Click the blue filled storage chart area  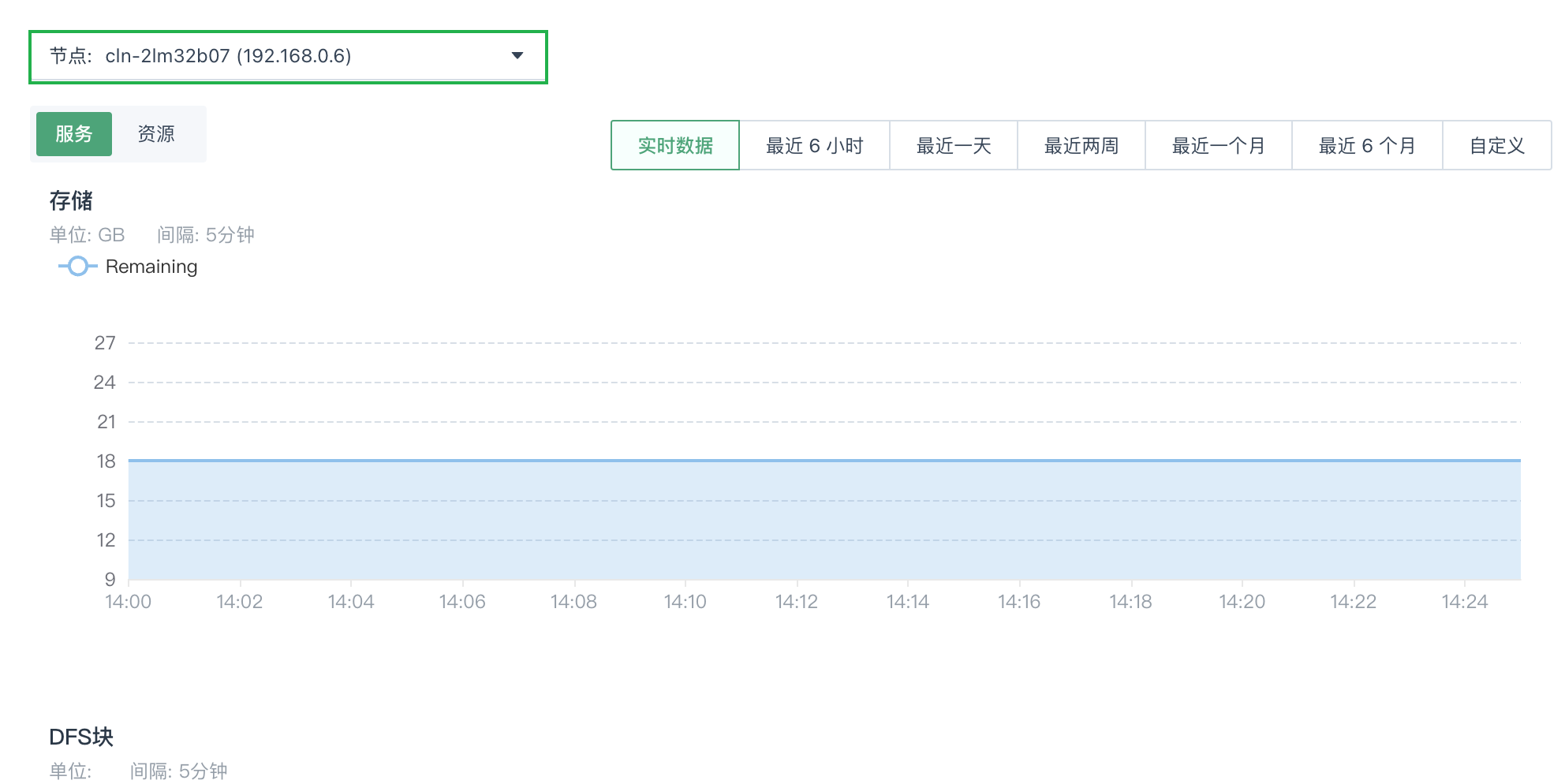tap(824, 521)
